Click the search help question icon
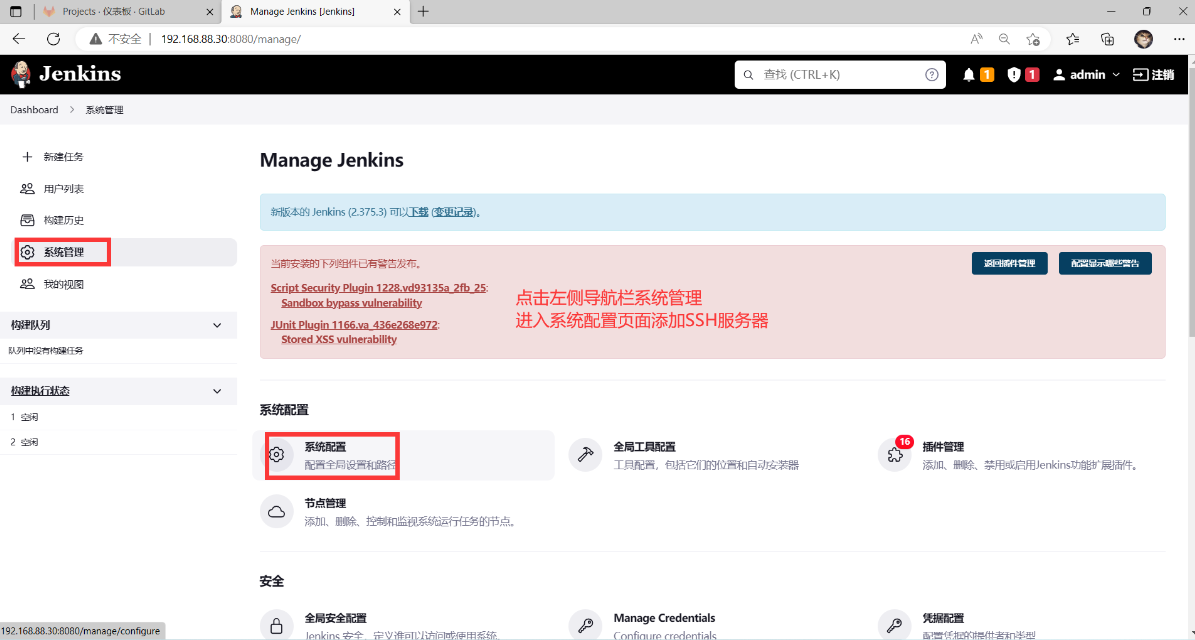The width and height of the screenshot is (1195, 640). pyautogui.click(x=931, y=75)
